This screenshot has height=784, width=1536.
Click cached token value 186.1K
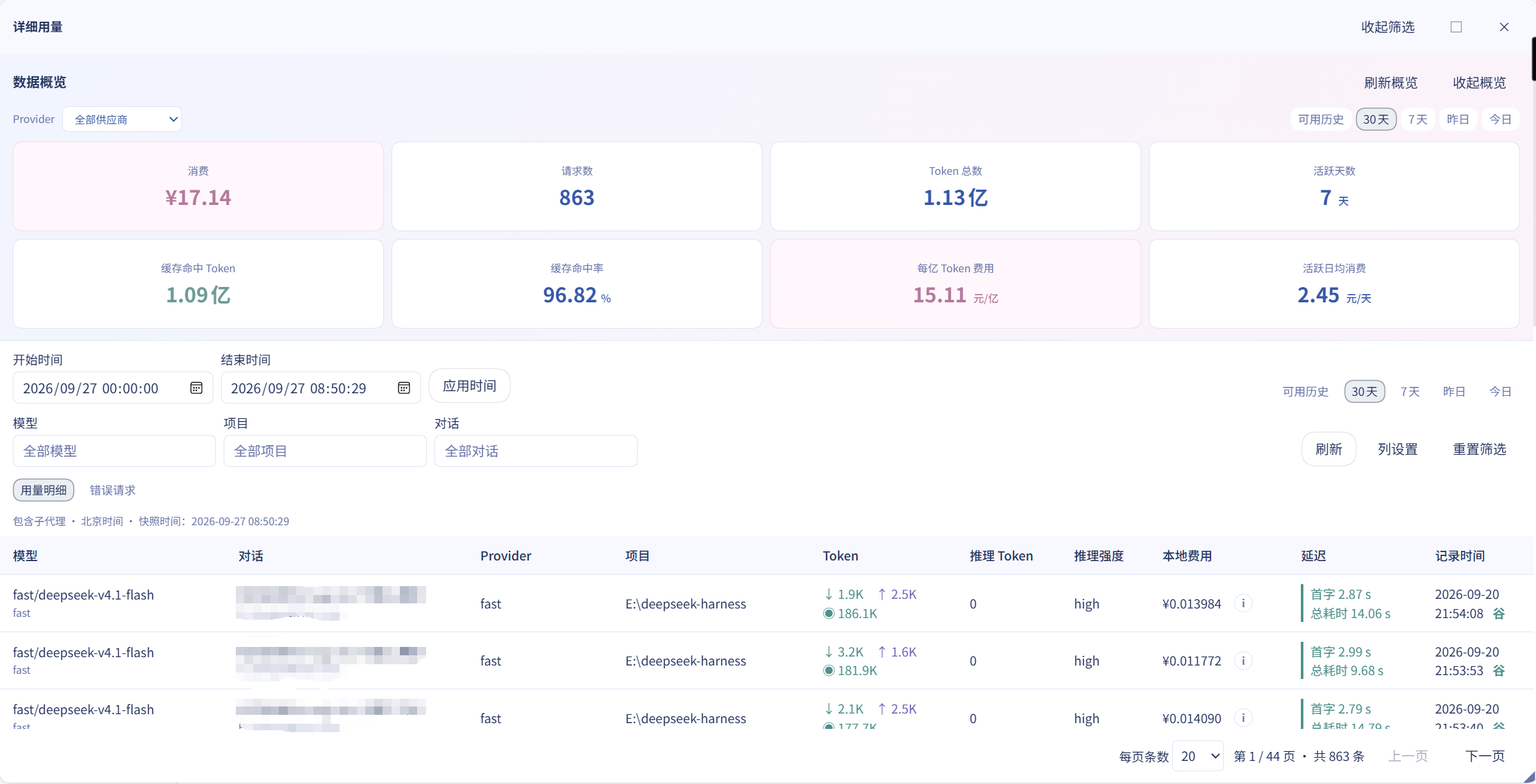tap(857, 614)
